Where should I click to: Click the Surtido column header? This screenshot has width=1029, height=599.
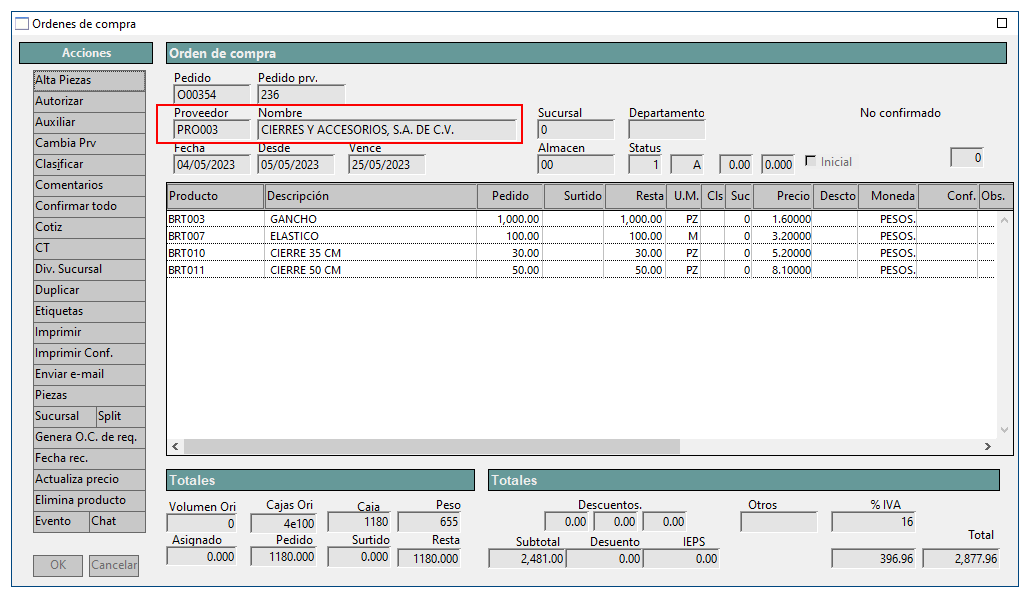(574, 196)
